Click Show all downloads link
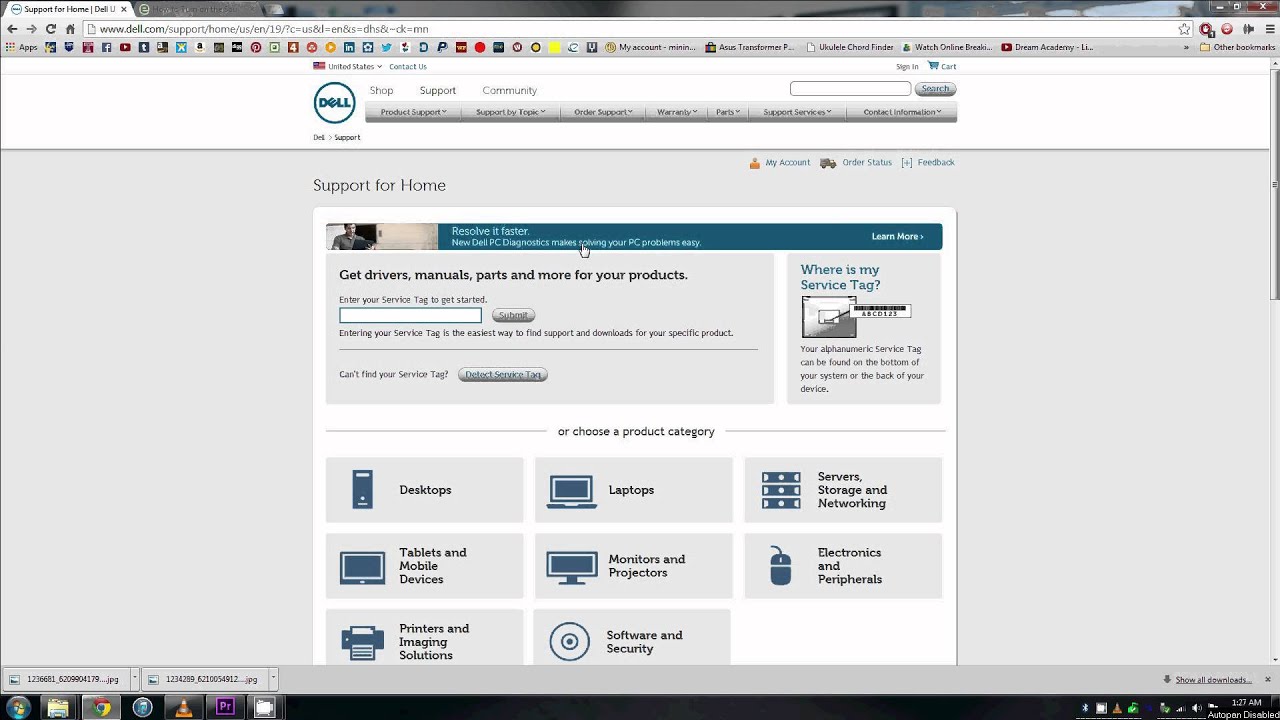1280x720 pixels. pyautogui.click(x=1213, y=680)
